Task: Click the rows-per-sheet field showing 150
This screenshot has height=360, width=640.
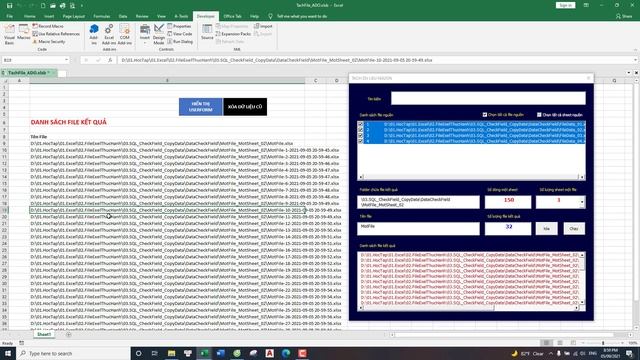Action: 508,202
